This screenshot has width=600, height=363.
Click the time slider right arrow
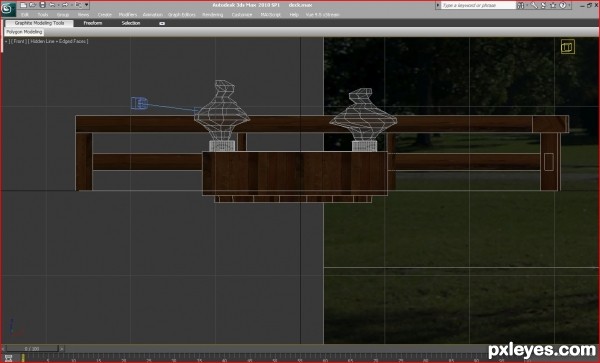(x=62, y=349)
